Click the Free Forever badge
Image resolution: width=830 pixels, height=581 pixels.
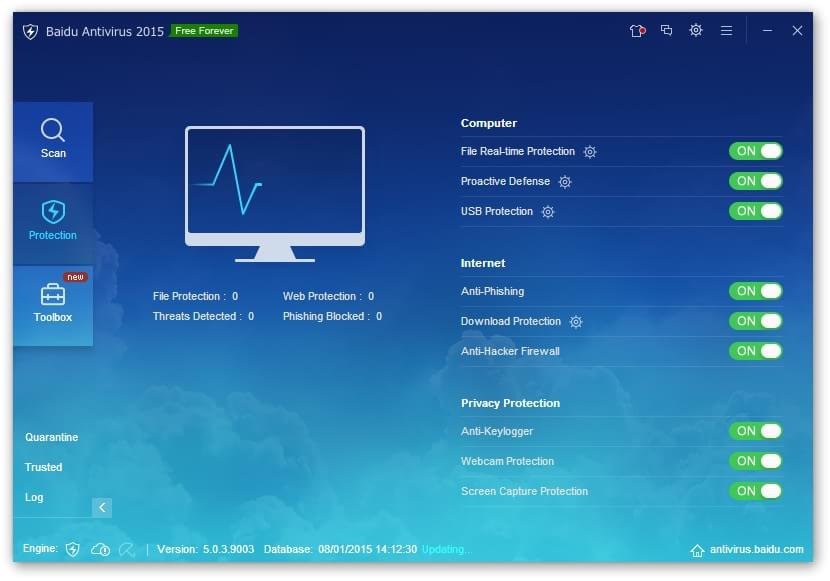click(204, 31)
